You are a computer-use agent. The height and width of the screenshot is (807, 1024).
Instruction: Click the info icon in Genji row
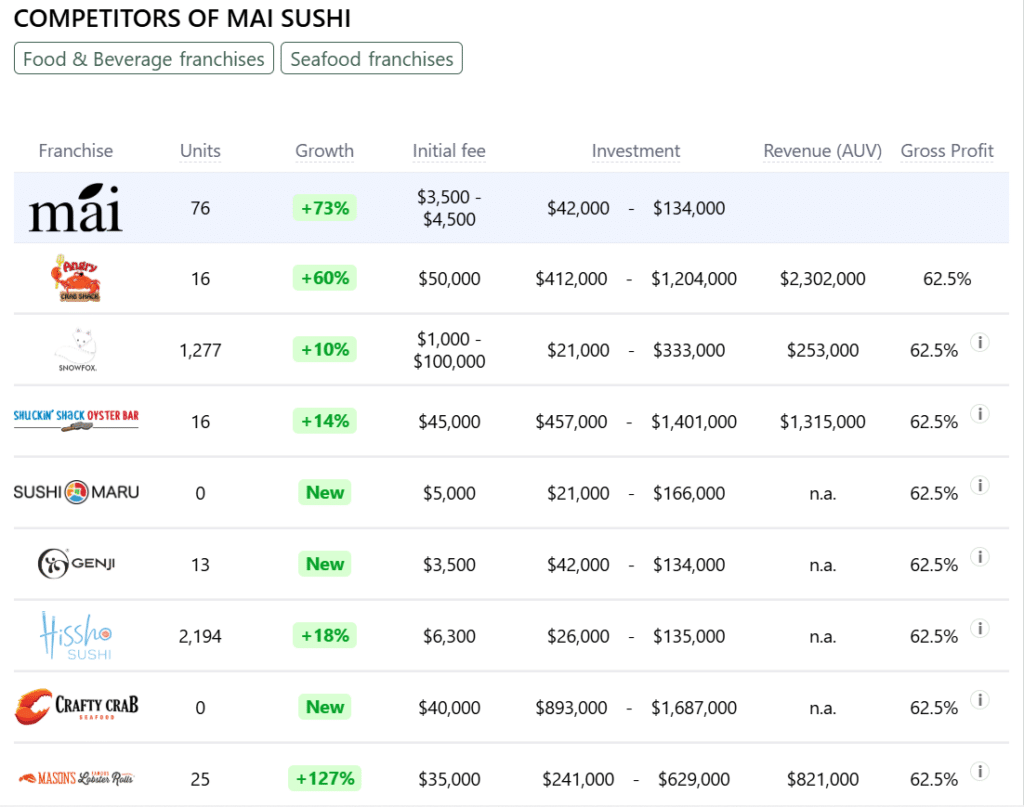click(x=980, y=557)
